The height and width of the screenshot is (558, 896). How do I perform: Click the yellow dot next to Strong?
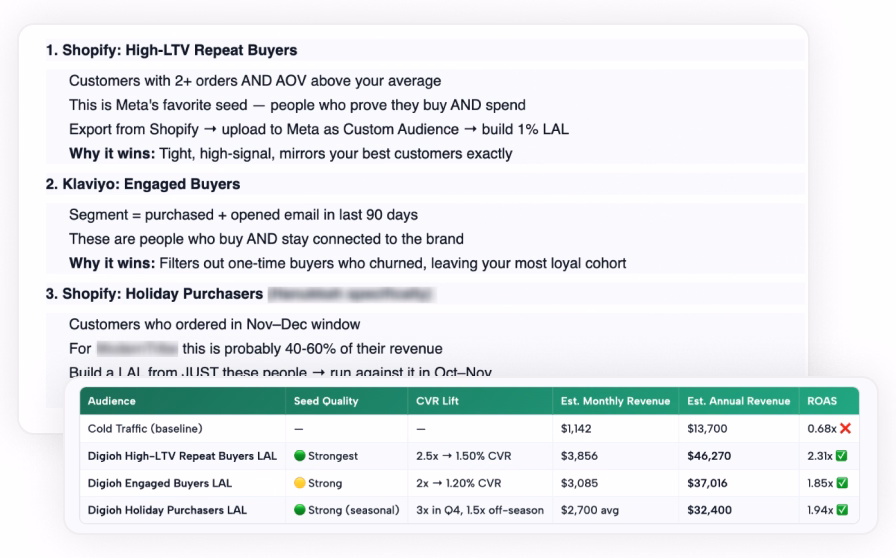tap(299, 483)
